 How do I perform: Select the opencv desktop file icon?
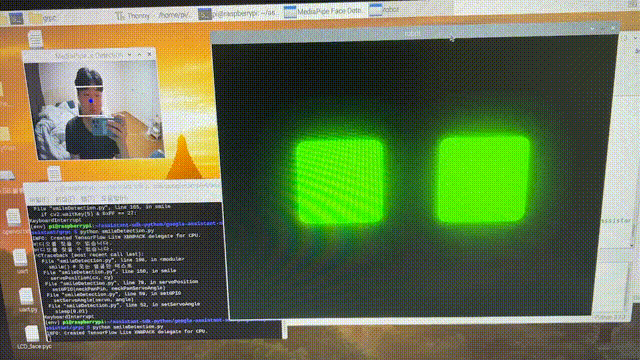pos(14,222)
